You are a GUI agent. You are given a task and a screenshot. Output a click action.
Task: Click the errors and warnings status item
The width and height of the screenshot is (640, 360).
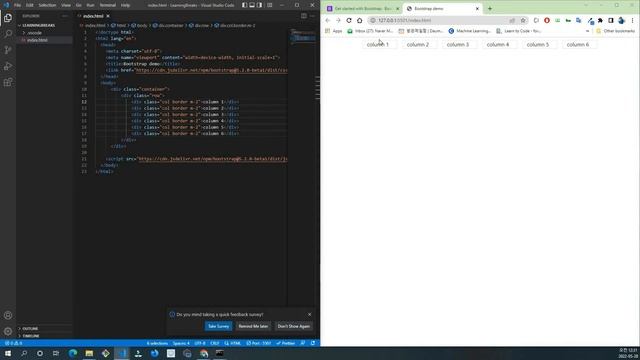13,343
